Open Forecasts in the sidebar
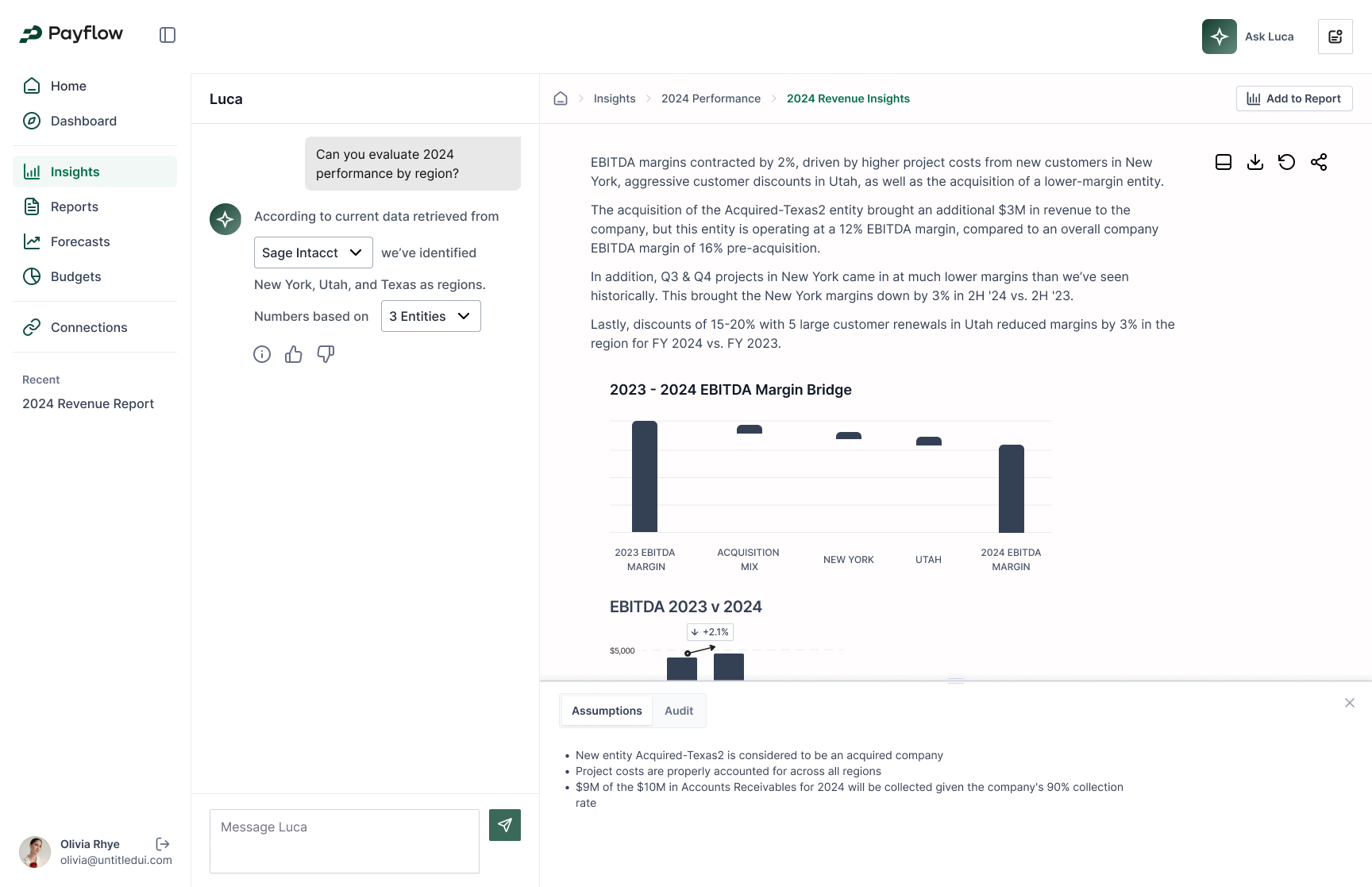The height and width of the screenshot is (887, 1372). (x=80, y=241)
